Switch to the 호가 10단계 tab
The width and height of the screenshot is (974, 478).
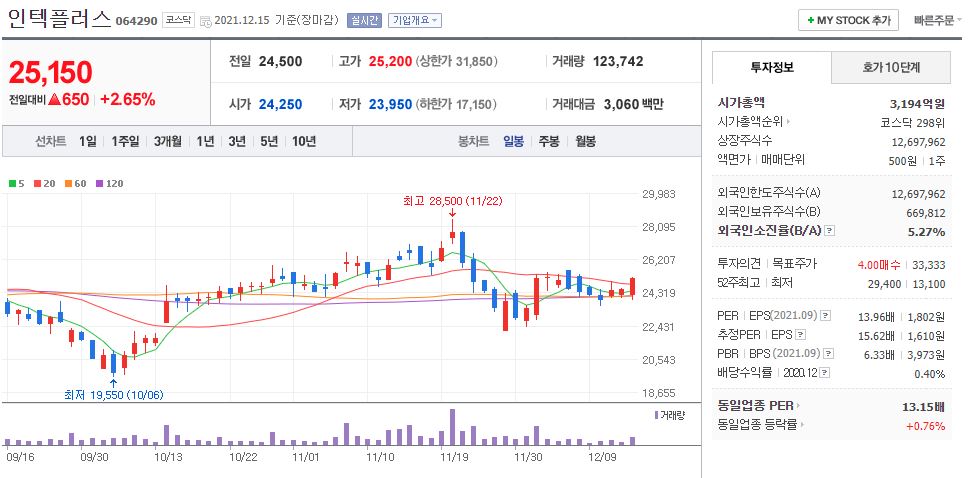891,68
